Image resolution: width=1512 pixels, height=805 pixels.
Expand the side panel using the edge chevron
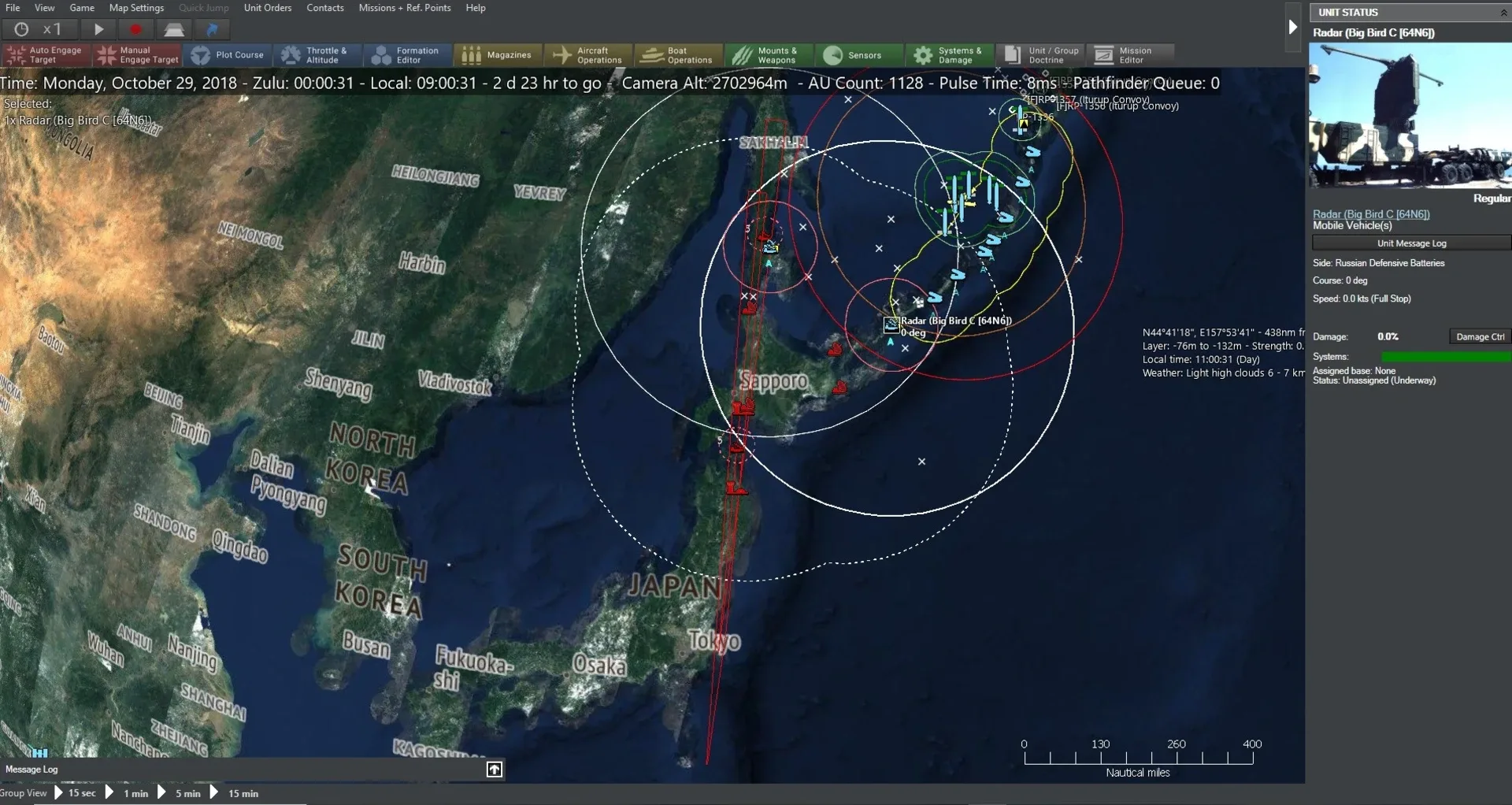(x=1292, y=27)
